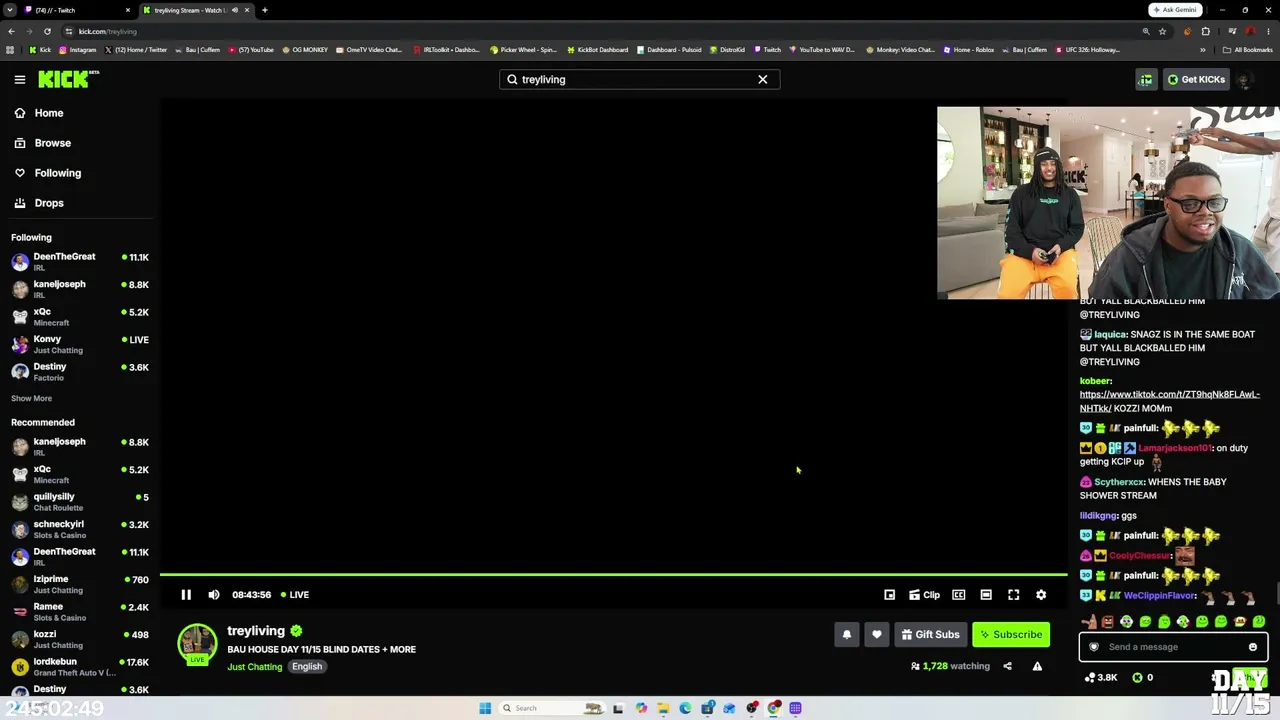The height and width of the screenshot is (720, 1280).
Task: Open the Browse page
Action: point(52,143)
